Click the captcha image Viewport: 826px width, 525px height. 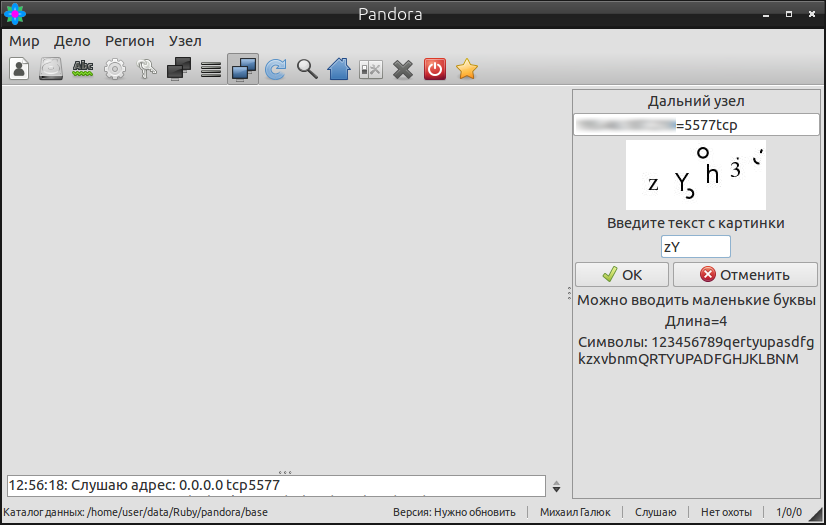coord(696,175)
